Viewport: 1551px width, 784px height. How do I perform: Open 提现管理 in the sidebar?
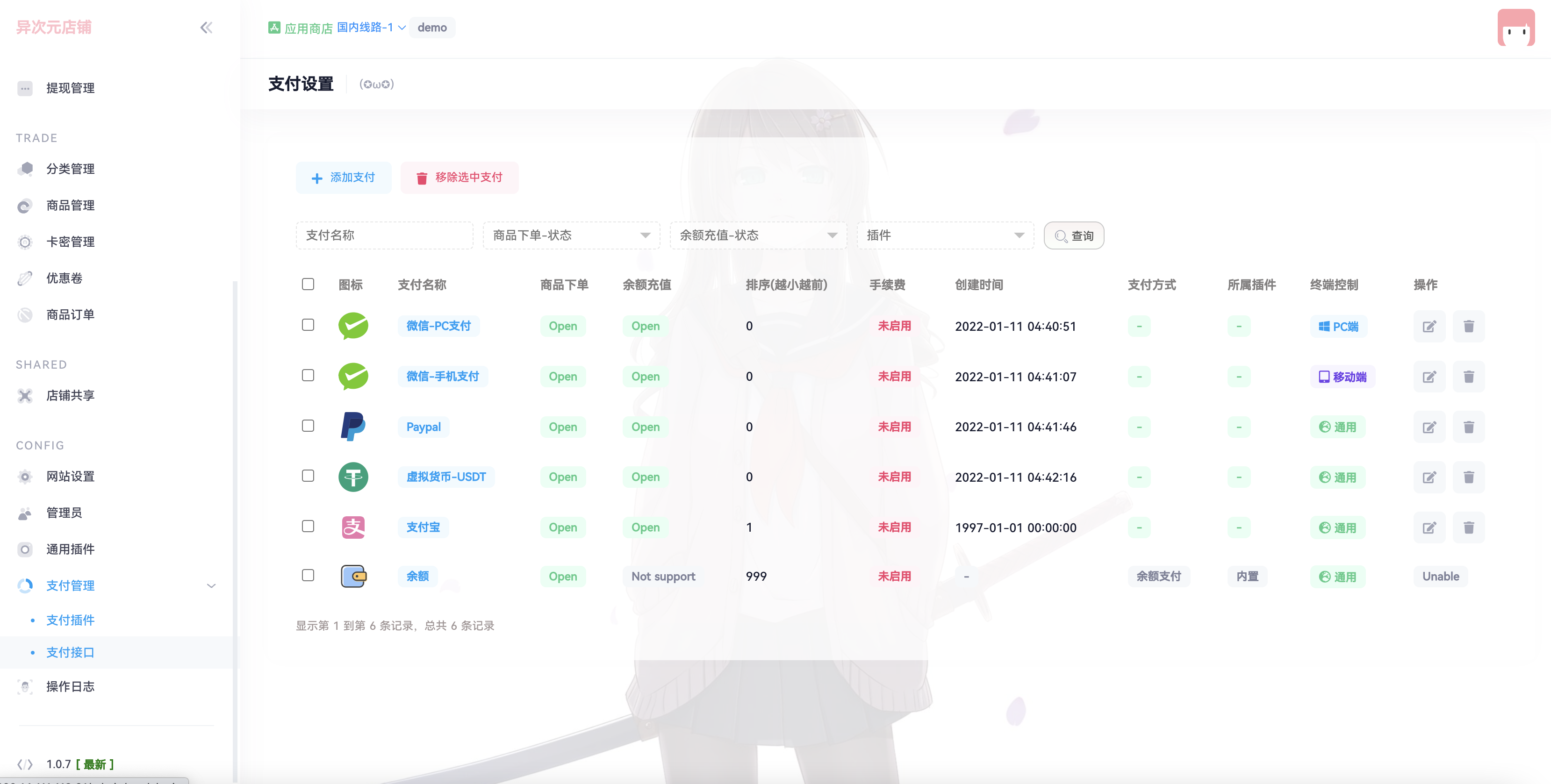71,88
